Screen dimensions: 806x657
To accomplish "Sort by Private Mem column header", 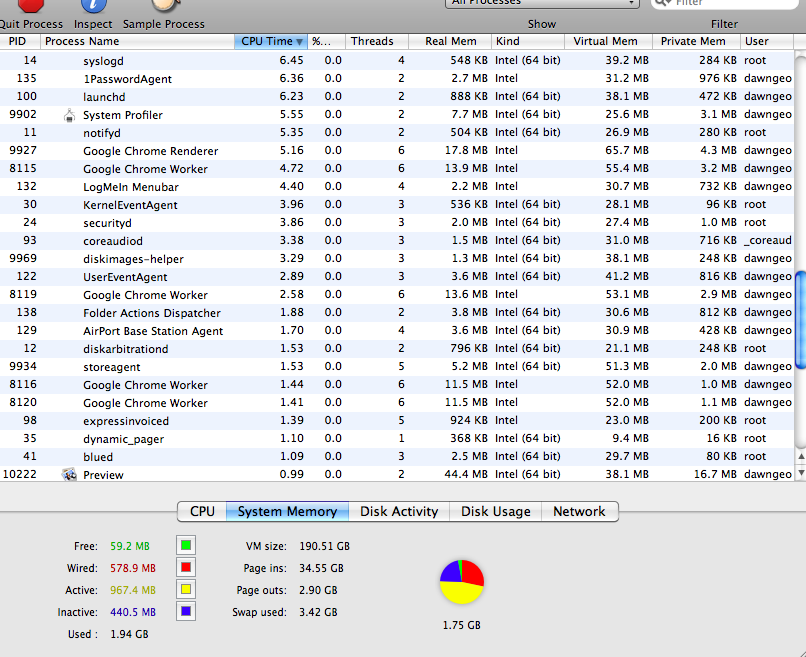I will pos(697,41).
